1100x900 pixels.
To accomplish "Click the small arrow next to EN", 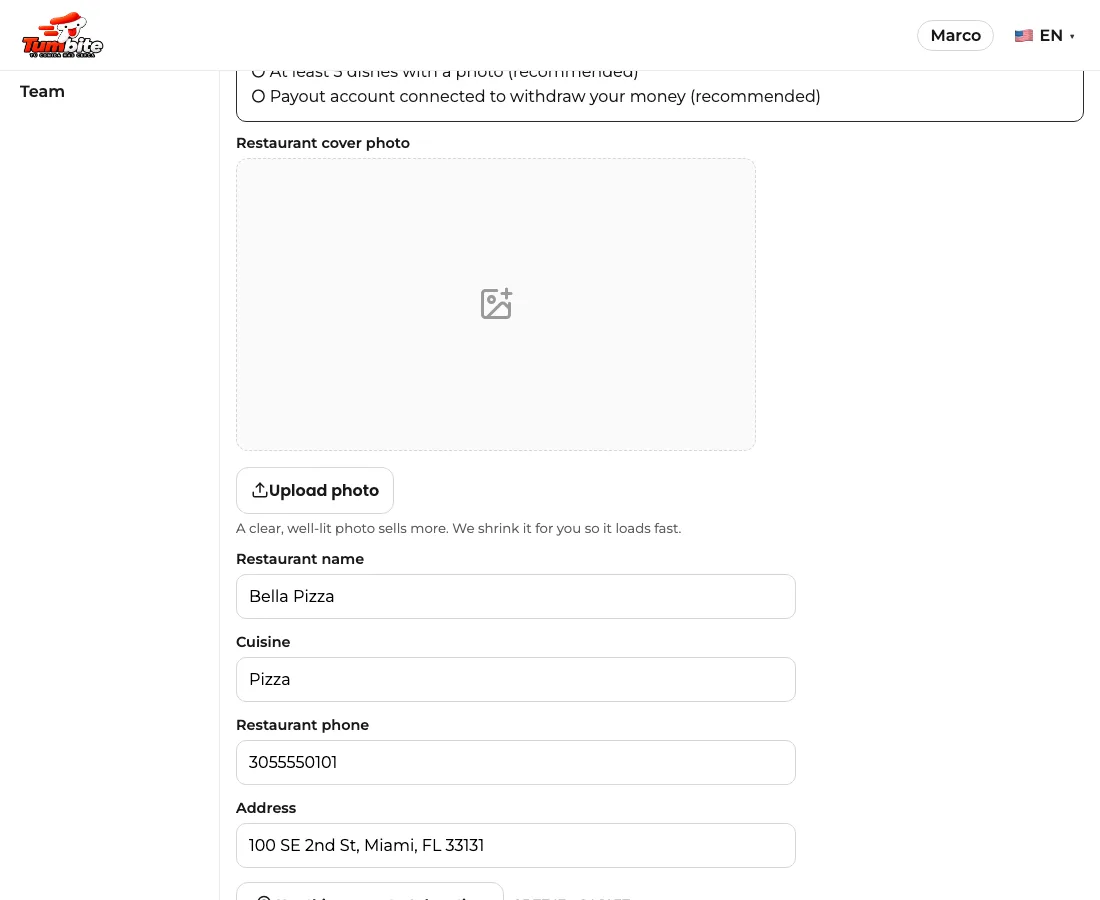I will (x=1072, y=36).
